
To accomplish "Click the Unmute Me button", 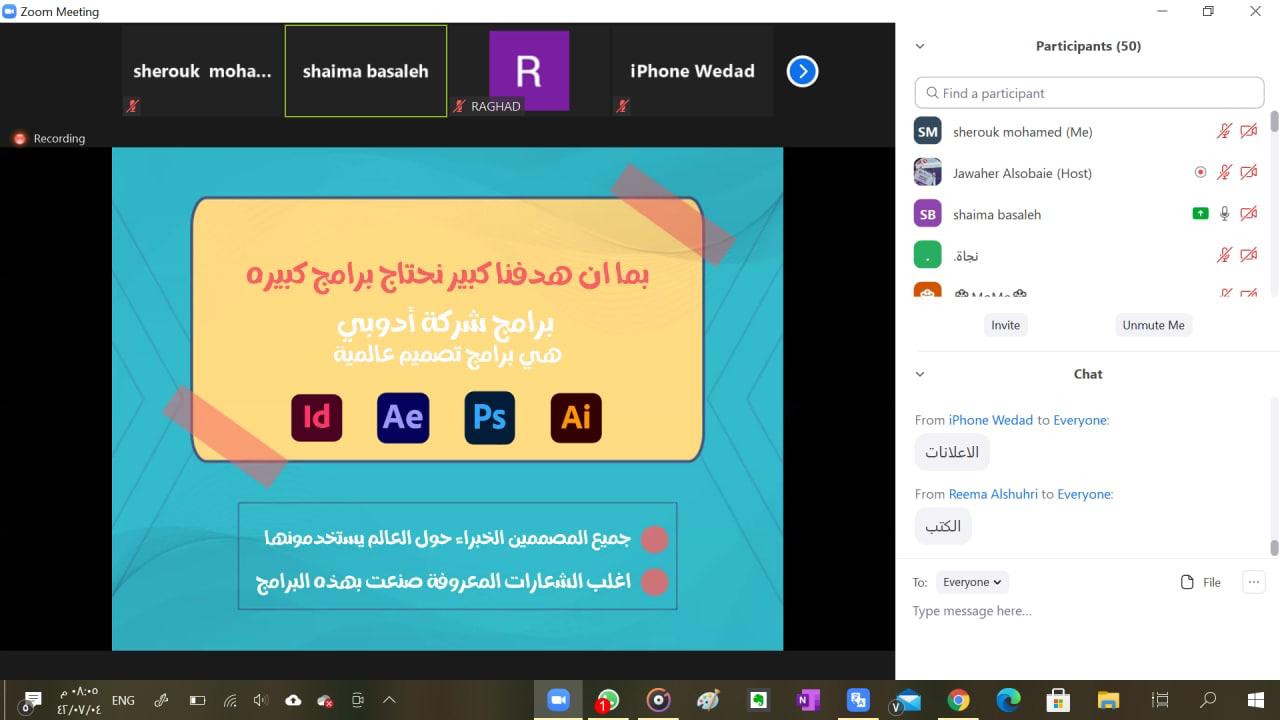I will [1153, 325].
